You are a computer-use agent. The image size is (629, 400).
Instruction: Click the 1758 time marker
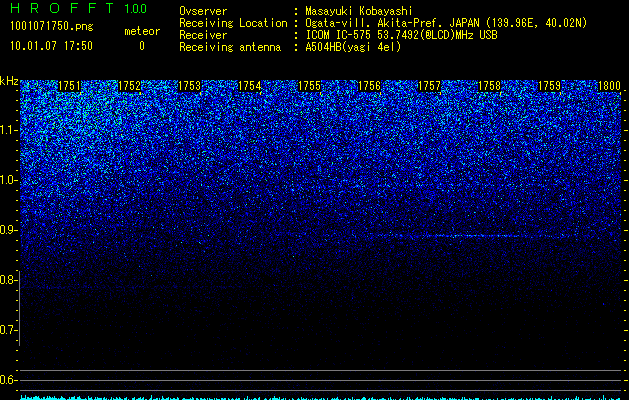(x=489, y=86)
